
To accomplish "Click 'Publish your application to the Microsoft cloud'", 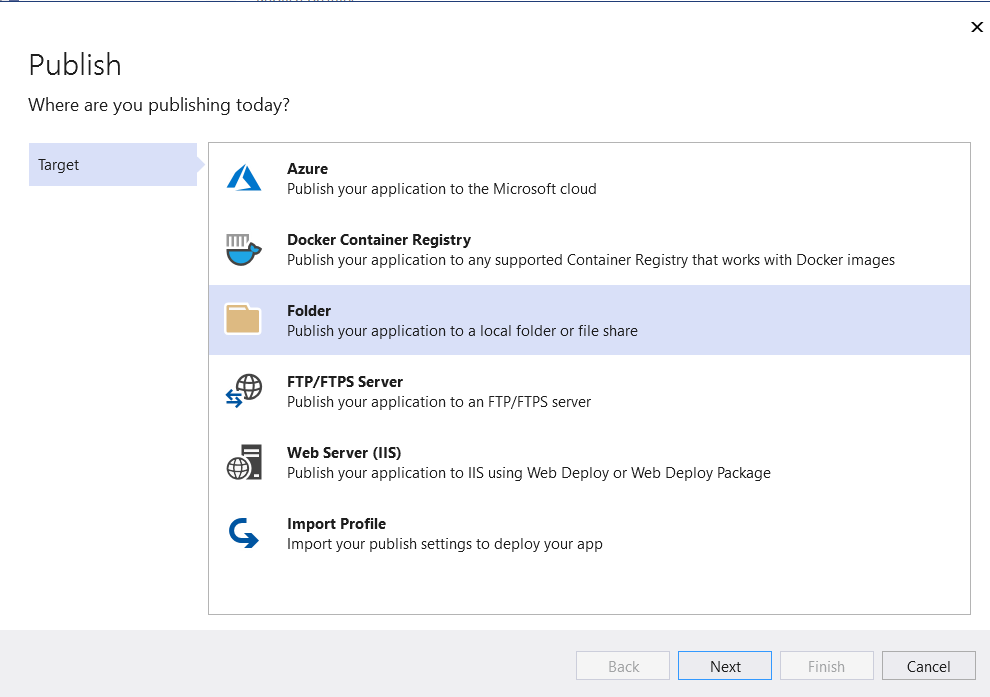I will (442, 189).
